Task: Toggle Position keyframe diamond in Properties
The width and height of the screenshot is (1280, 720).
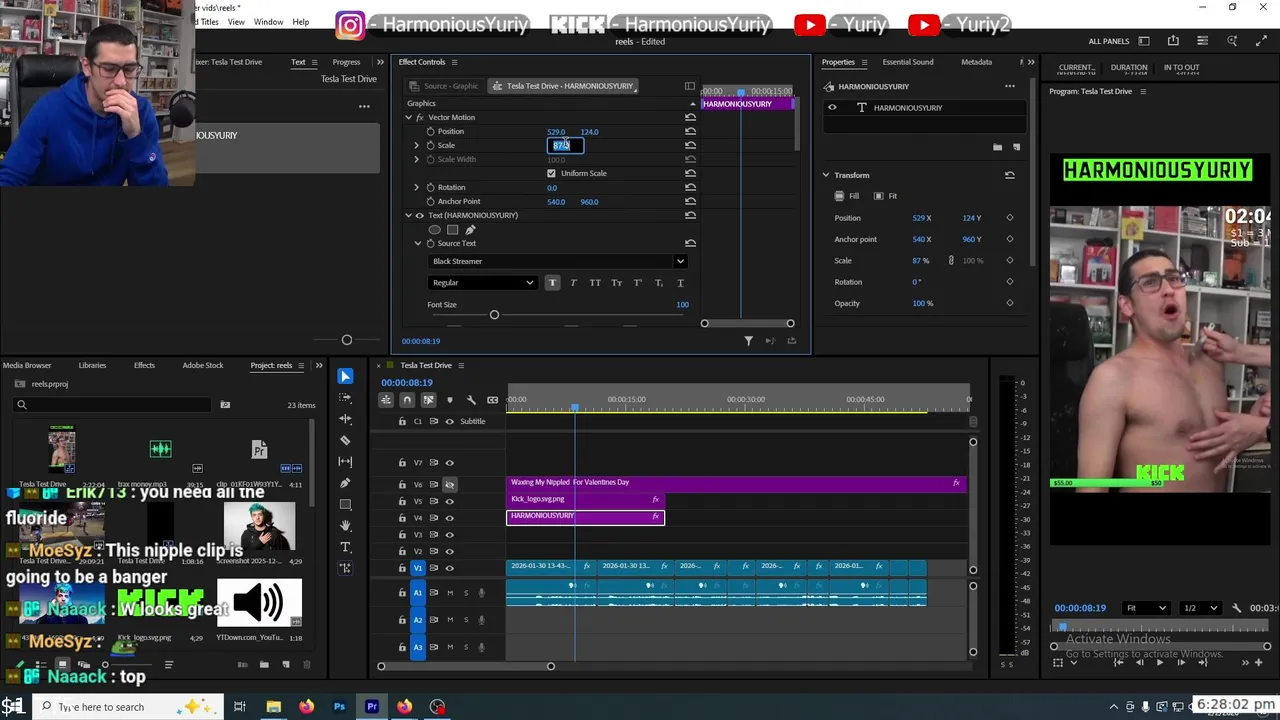Action: click(x=1009, y=218)
